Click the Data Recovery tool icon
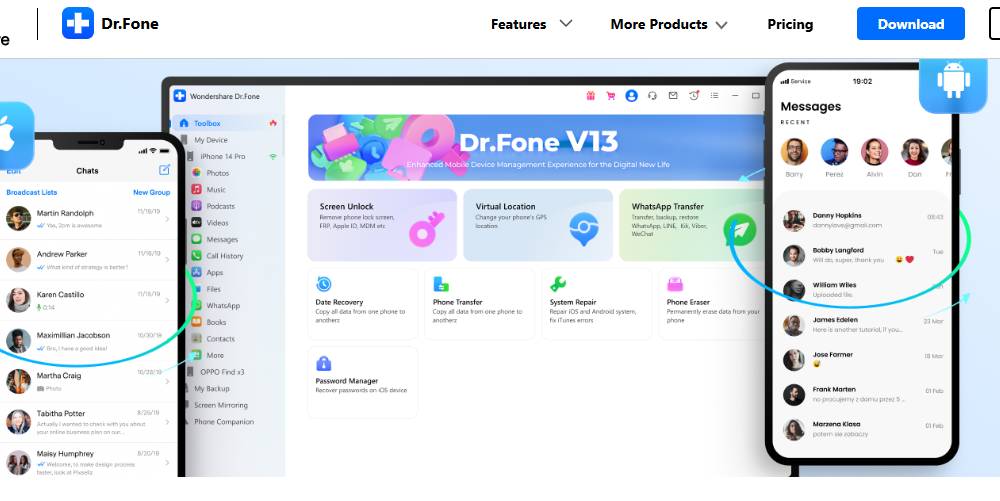 323,284
